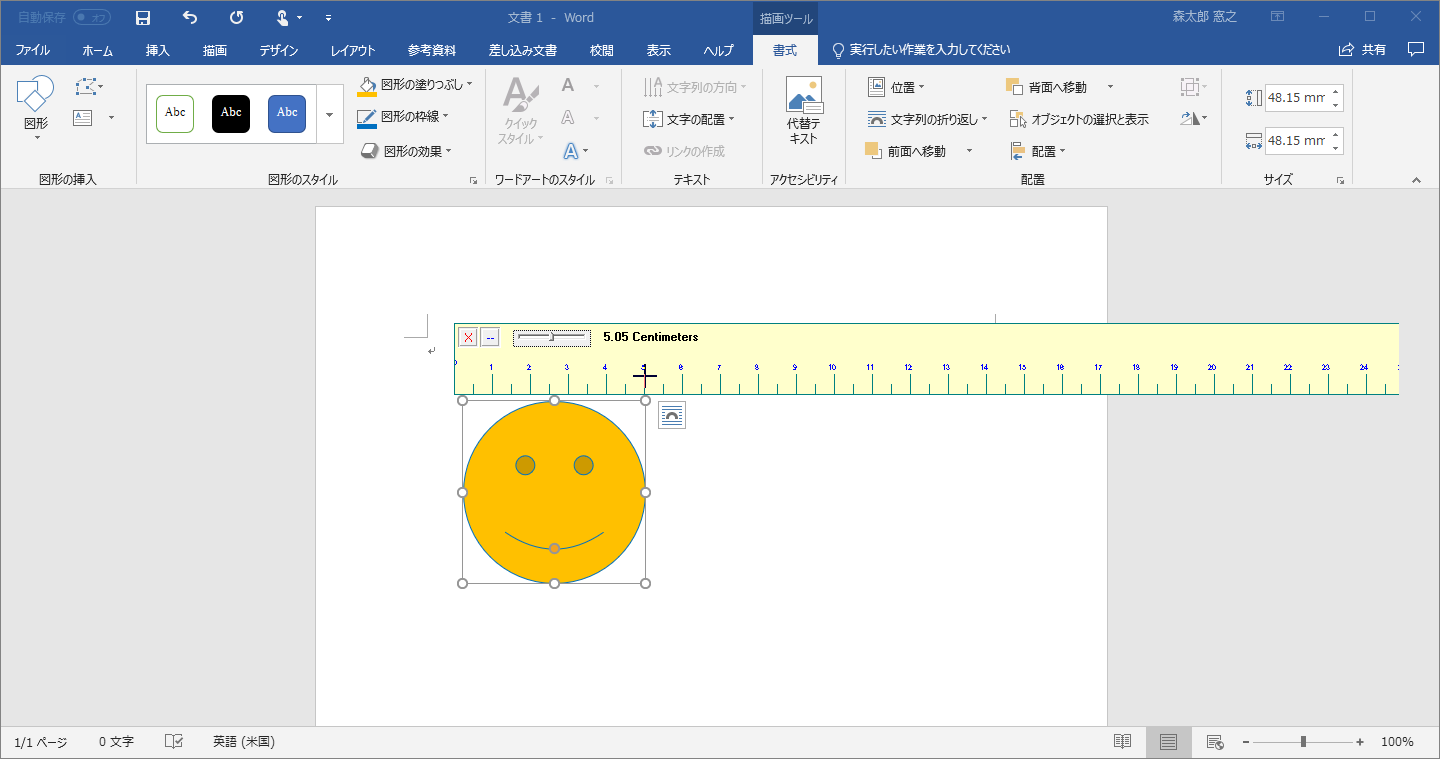The height and width of the screenshot is (759, 1440).
Task: Click the Save icon on Quick Access Toolbar
Action: point(142,16)
